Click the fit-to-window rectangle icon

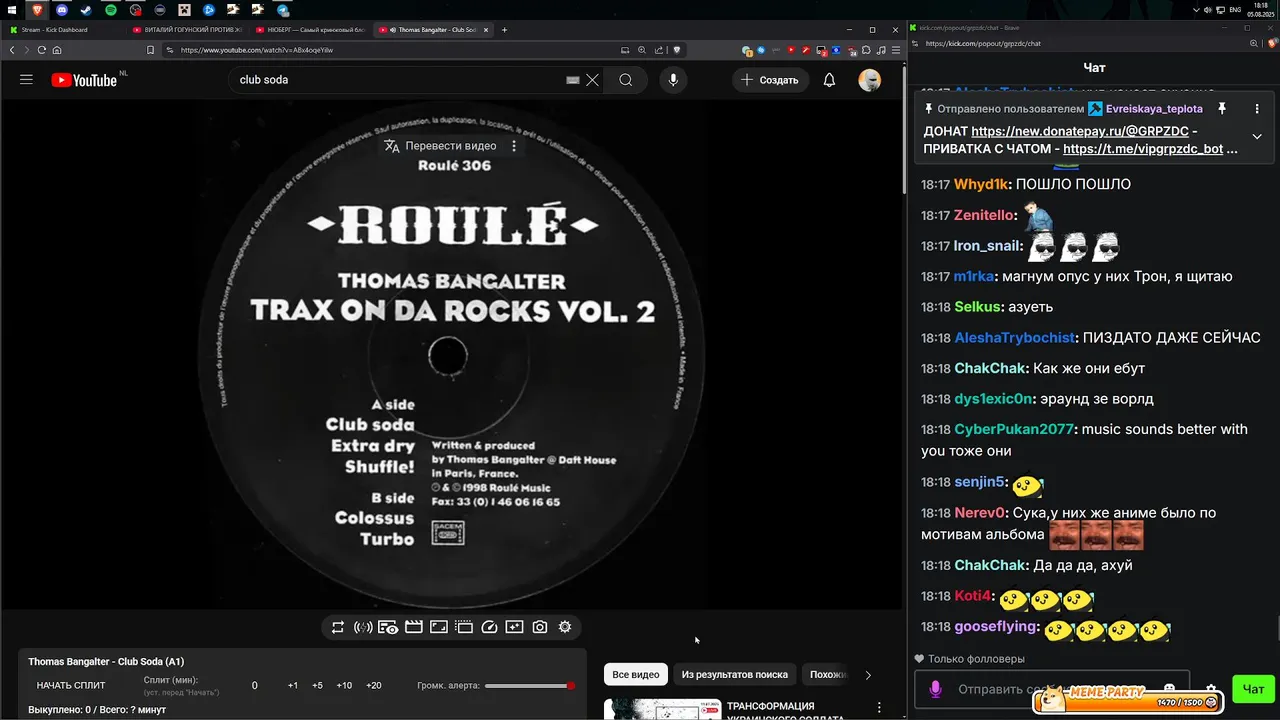439,627
